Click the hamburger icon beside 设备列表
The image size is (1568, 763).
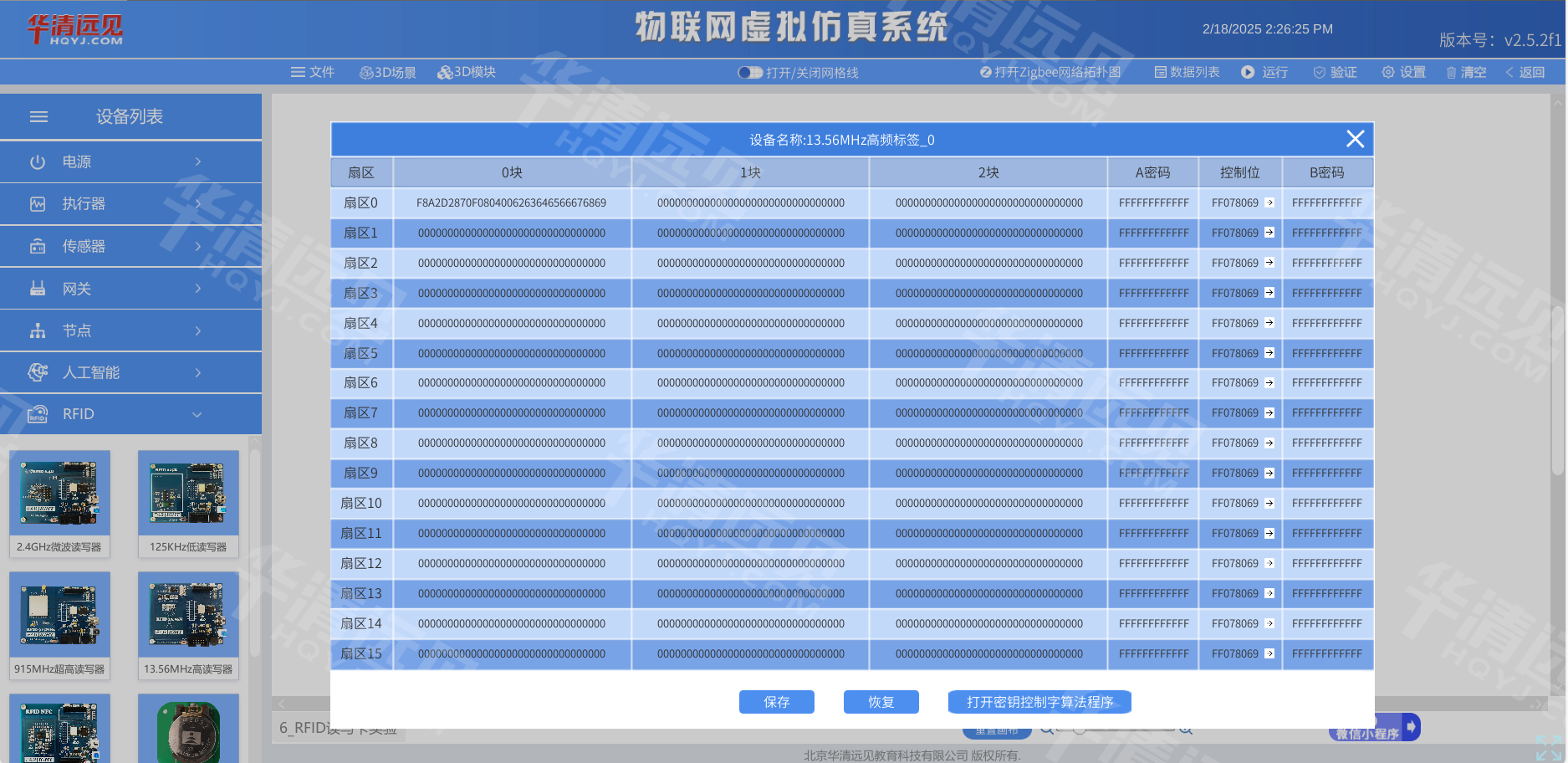click(38, 117)
